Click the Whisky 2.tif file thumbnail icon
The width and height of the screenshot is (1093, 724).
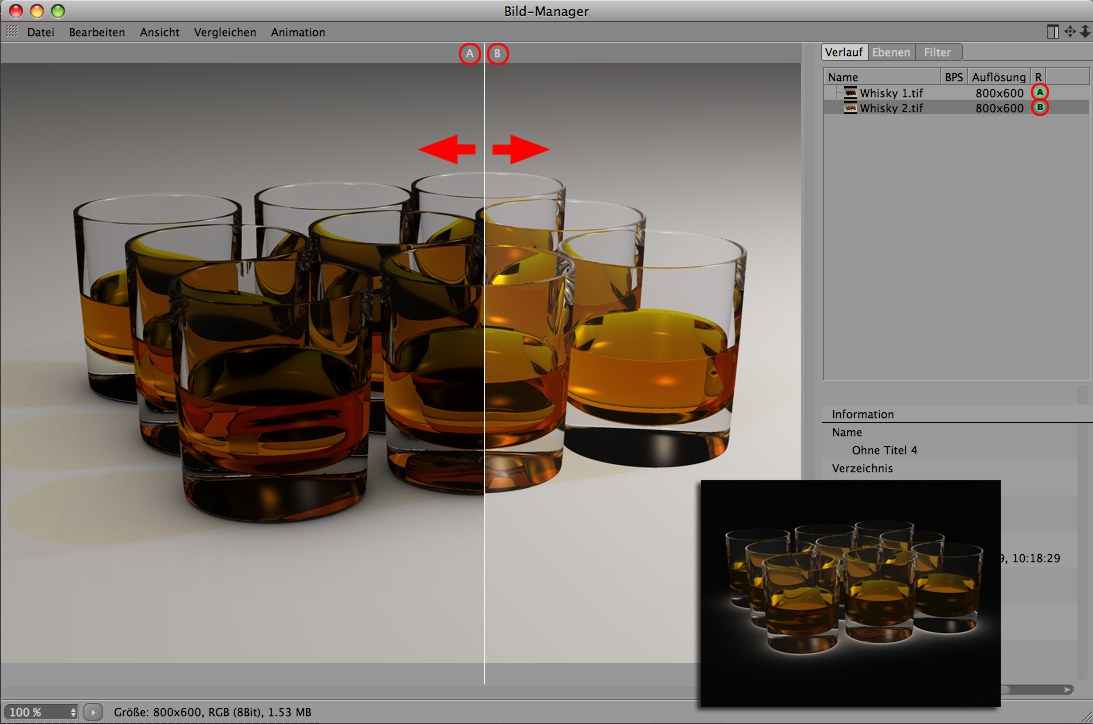coord(850,108)
